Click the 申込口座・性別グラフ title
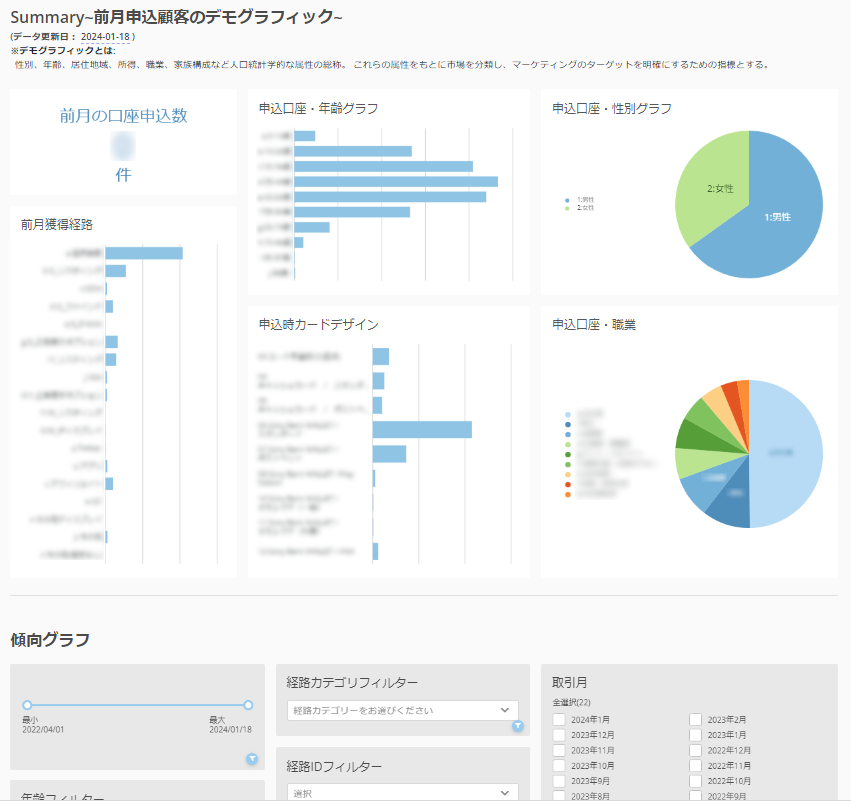Screen dimensions: 851x801 tap(612, 109)
